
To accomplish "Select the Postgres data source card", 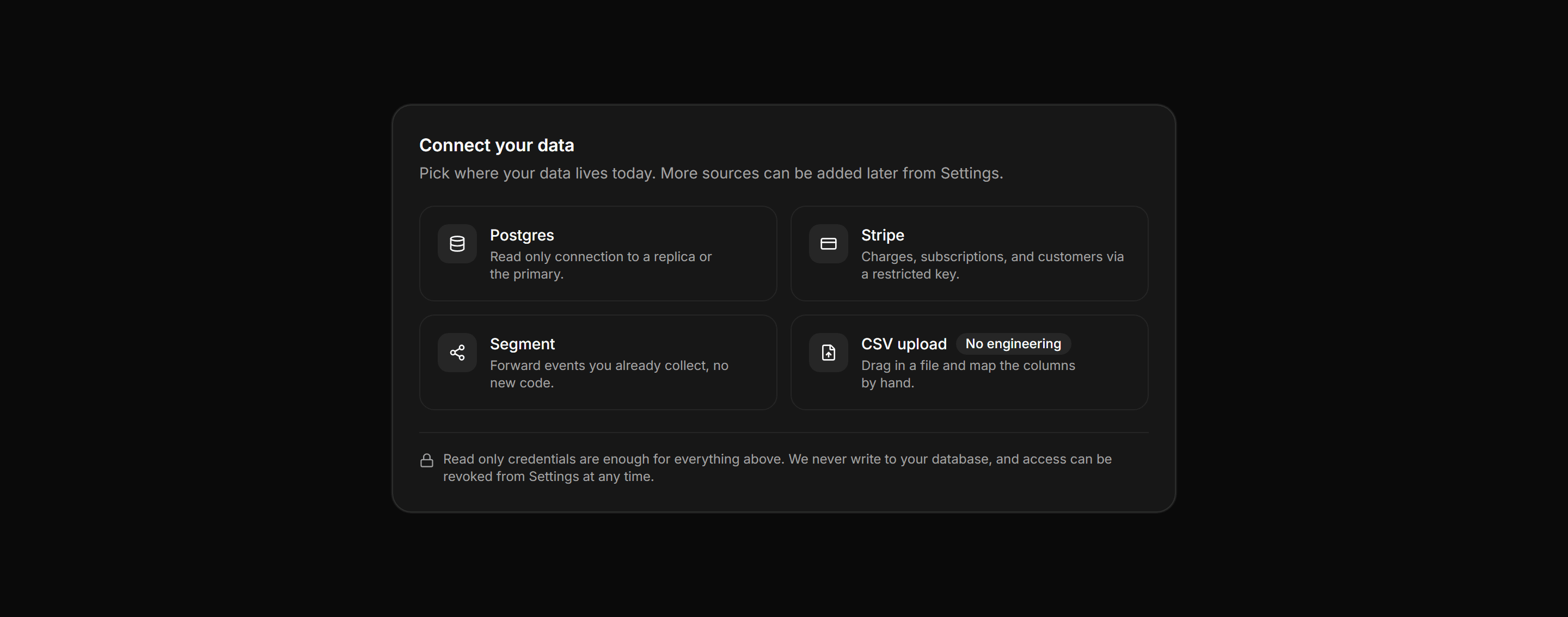I will click(x=598, y=253).
